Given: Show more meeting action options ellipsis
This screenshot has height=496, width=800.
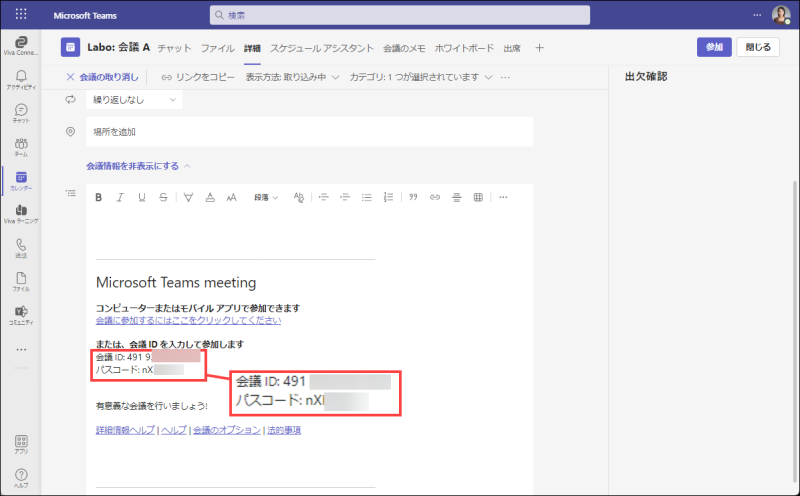Looking at the screenshot, I should [x=505, y=77].
